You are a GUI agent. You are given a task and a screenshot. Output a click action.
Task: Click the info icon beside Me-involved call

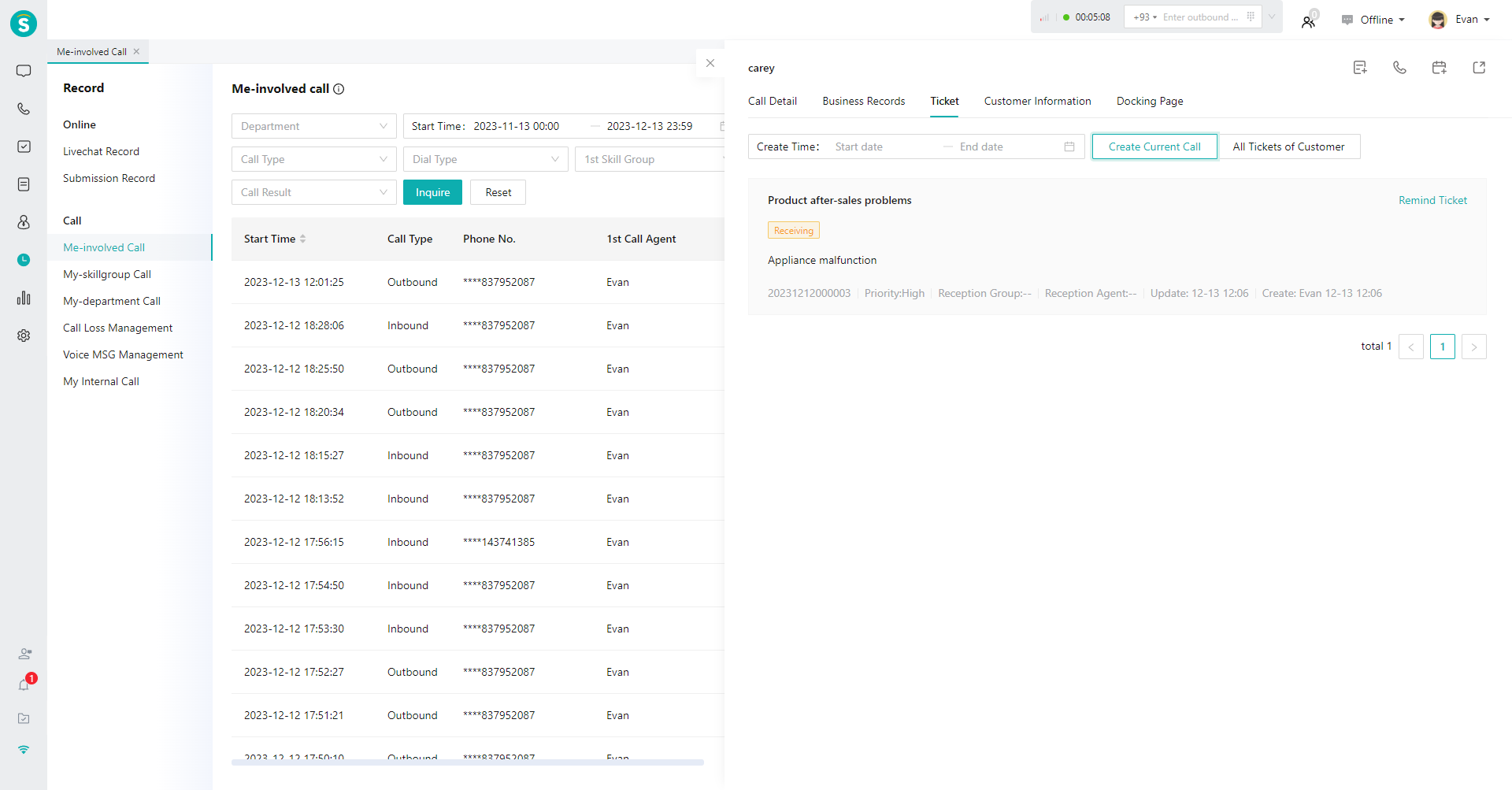(x=339, y=89)
